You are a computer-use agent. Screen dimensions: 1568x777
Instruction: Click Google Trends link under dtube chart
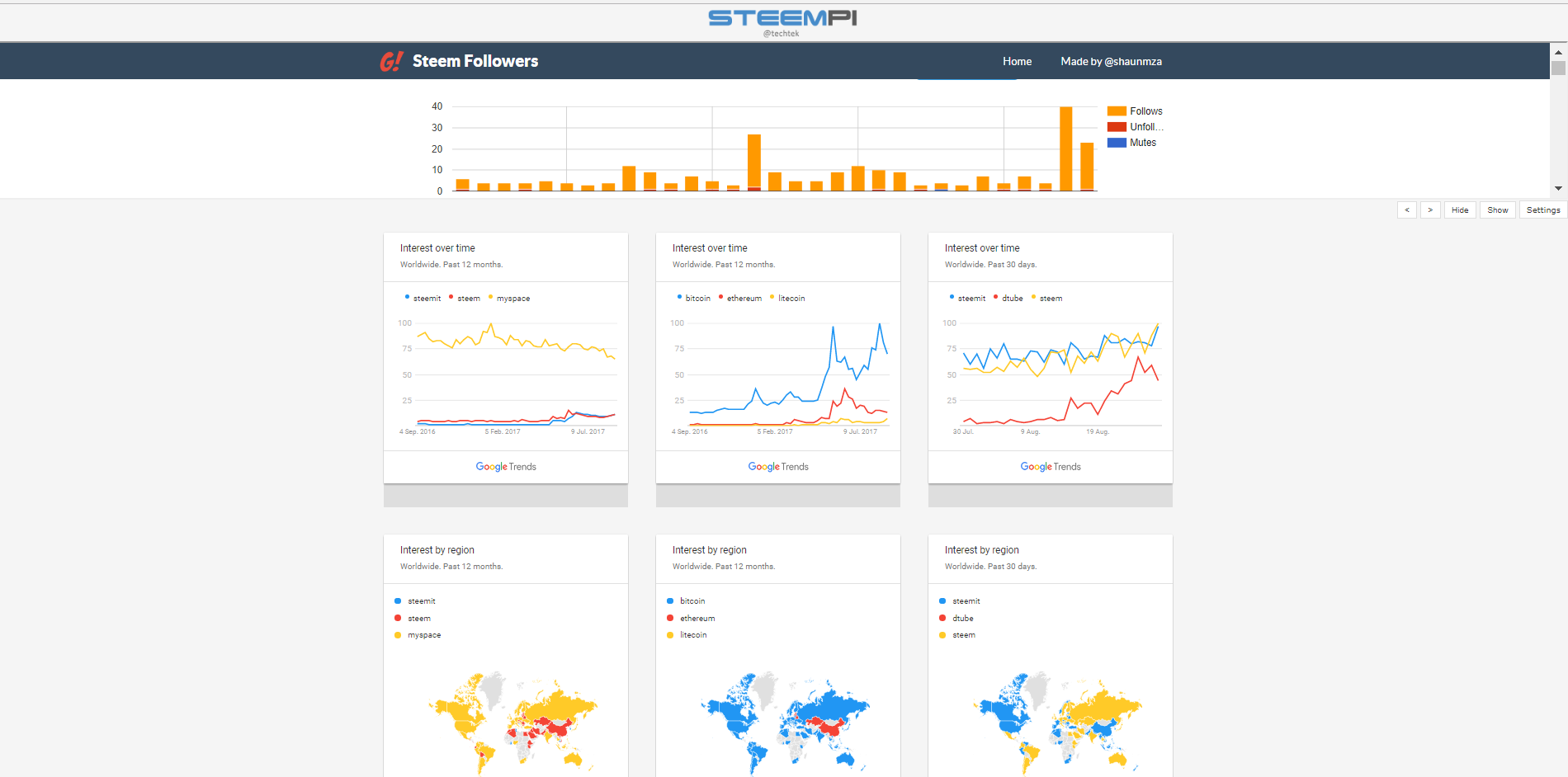pos(1051,467)
